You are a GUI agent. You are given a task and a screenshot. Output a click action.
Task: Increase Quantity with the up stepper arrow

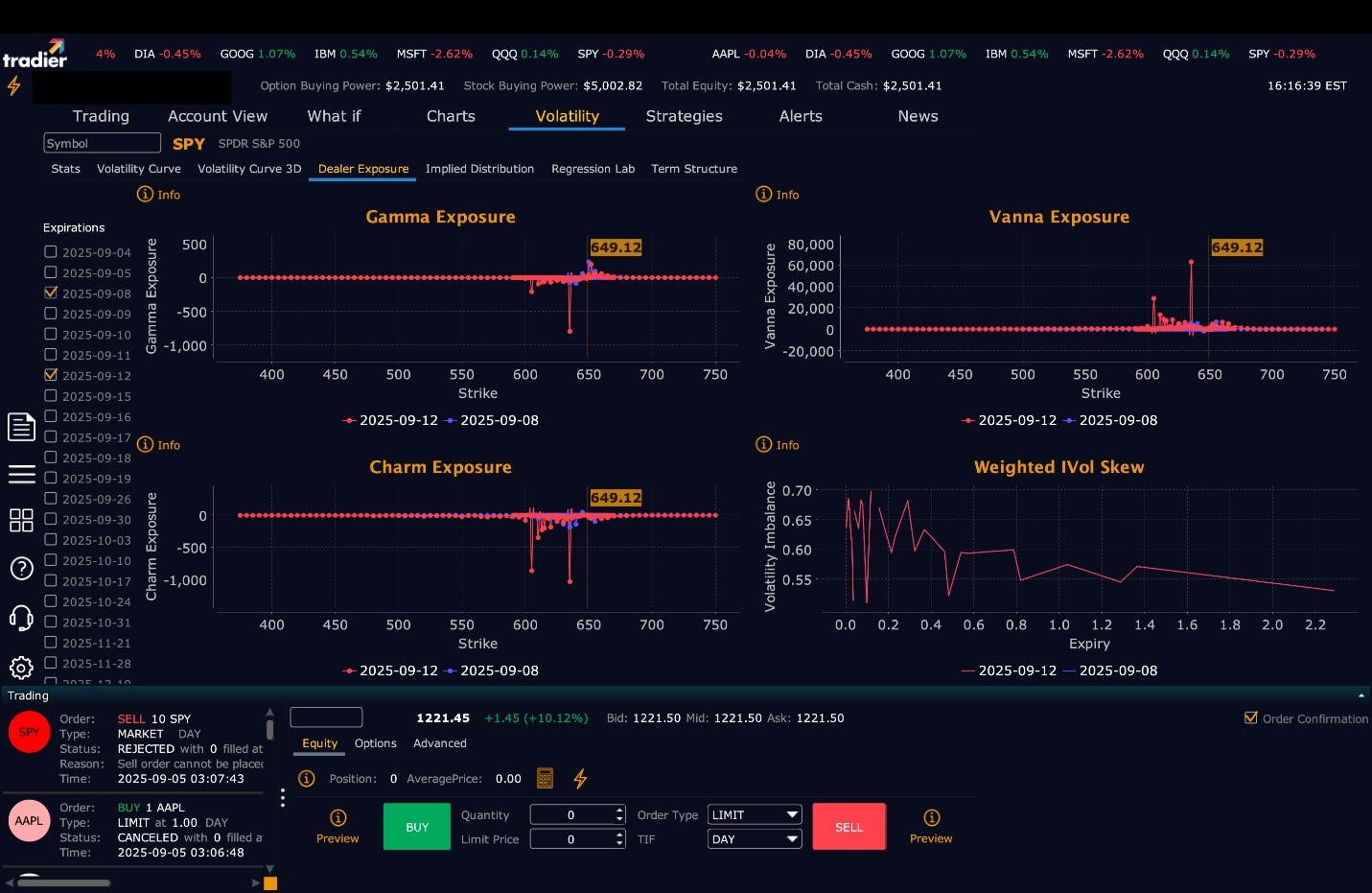[620, 810]
